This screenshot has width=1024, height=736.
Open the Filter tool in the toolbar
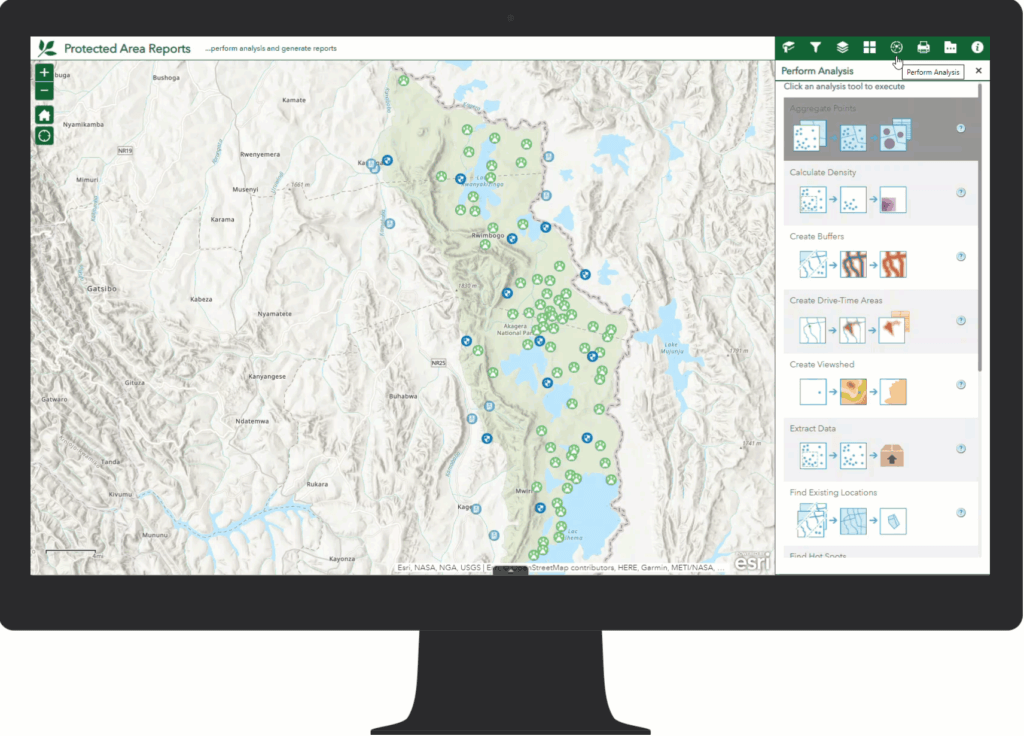click(816, 47)
